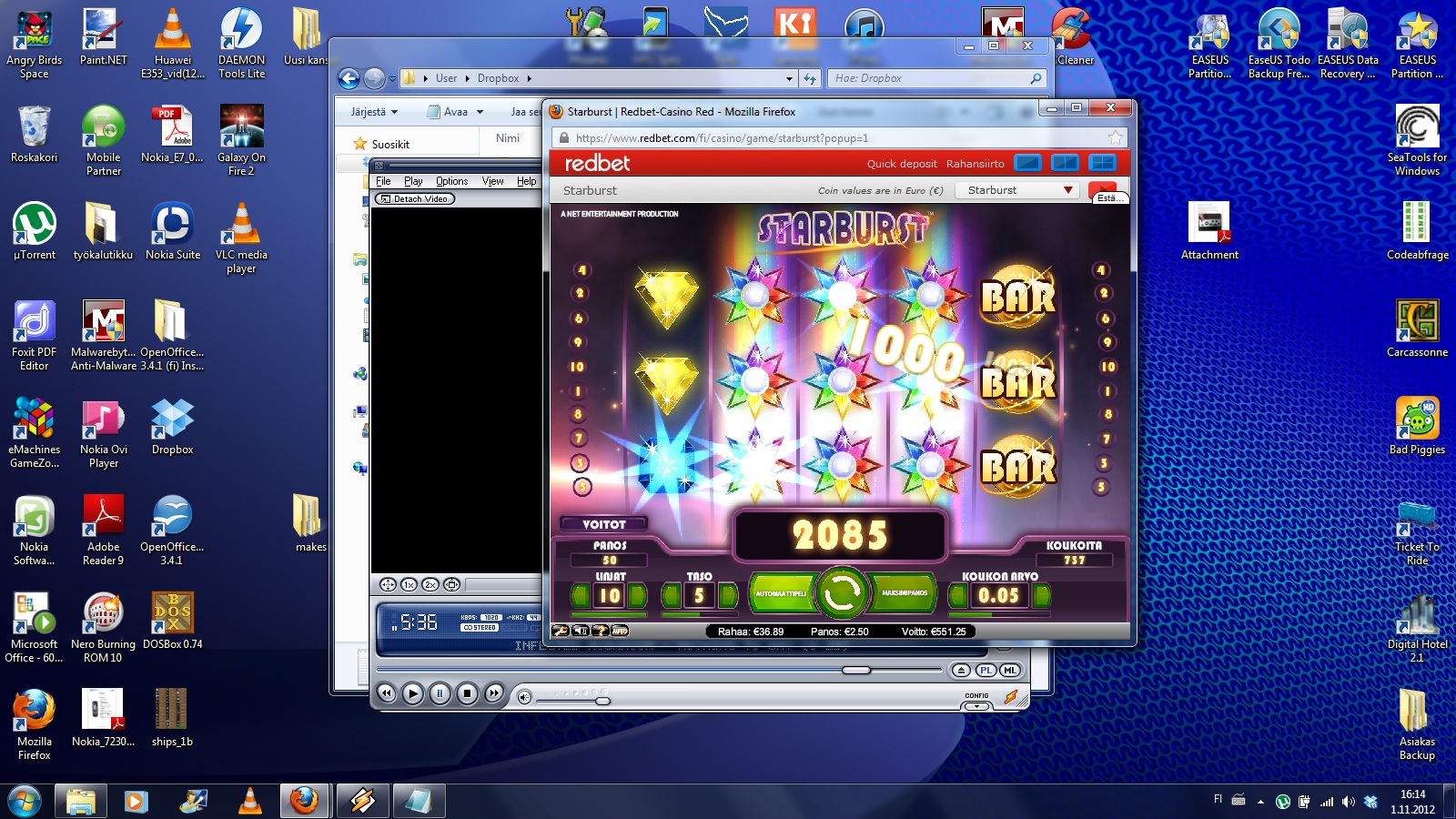Open game settings wrench icon
Screen dimensions: 1456x819
[x=561, y=631]
